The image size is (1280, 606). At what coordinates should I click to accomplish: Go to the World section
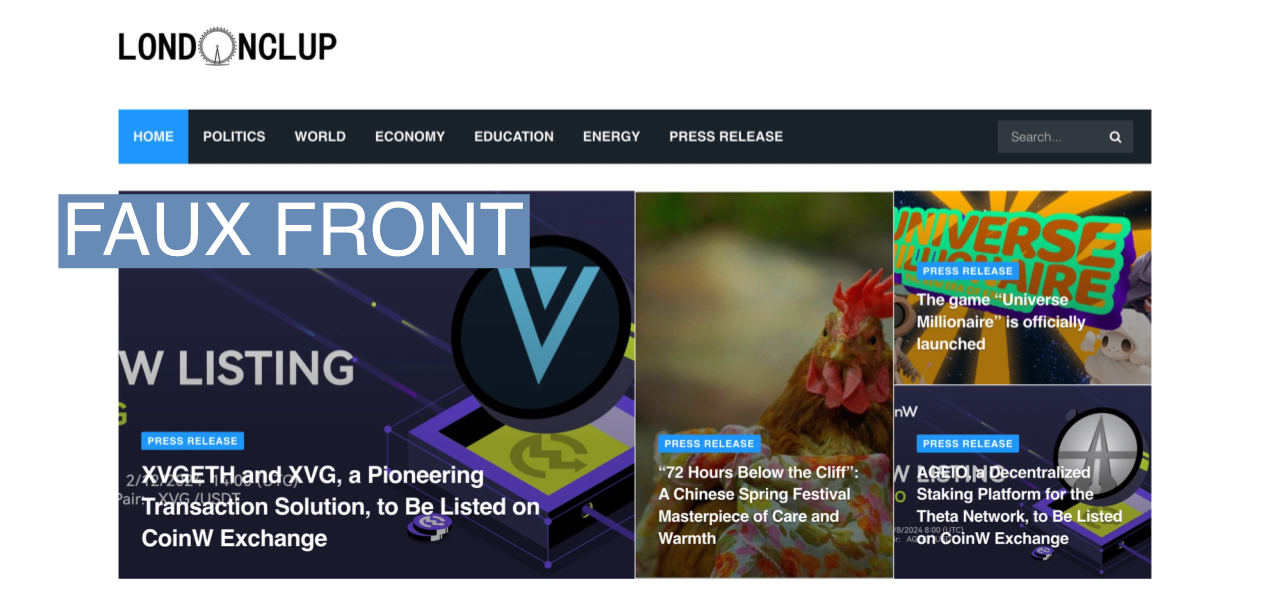coord(320,136)
